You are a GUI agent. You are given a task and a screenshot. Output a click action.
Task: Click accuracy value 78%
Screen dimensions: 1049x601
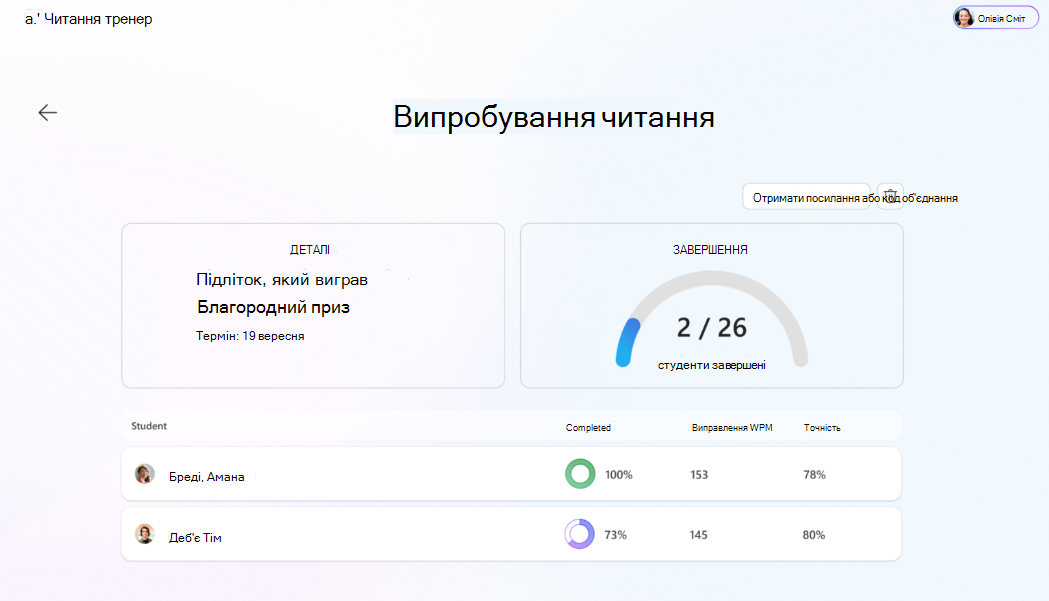(x=814, y=475)
